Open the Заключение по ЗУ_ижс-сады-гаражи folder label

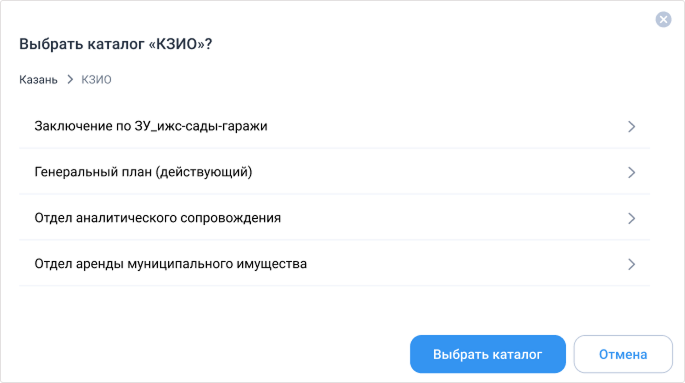(x=151, y=126)
